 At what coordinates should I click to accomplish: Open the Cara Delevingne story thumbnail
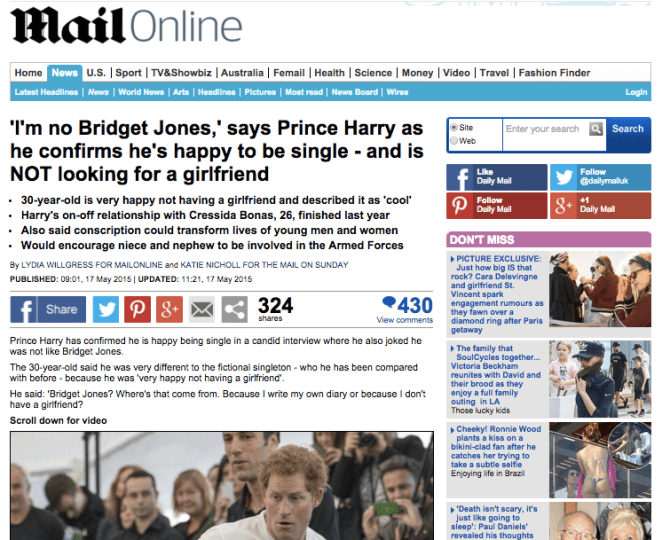click(600, 289)
